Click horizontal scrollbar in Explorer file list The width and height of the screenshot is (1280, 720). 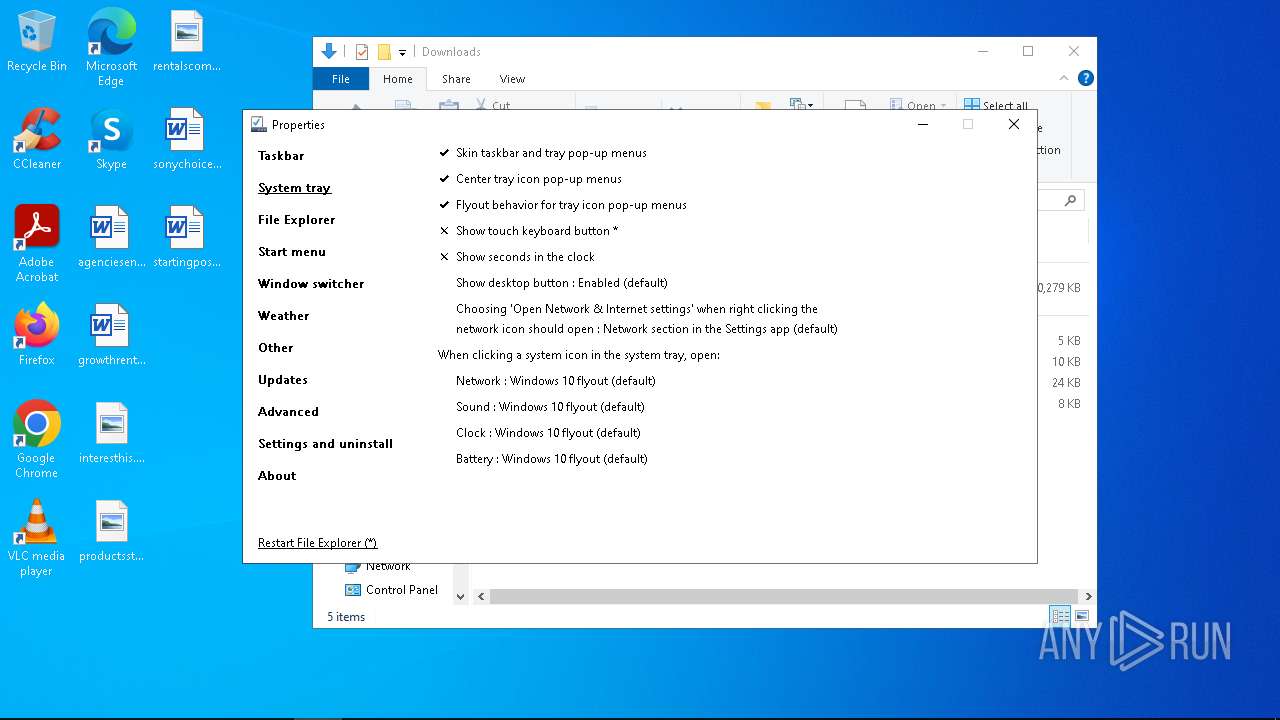[783, 596]
